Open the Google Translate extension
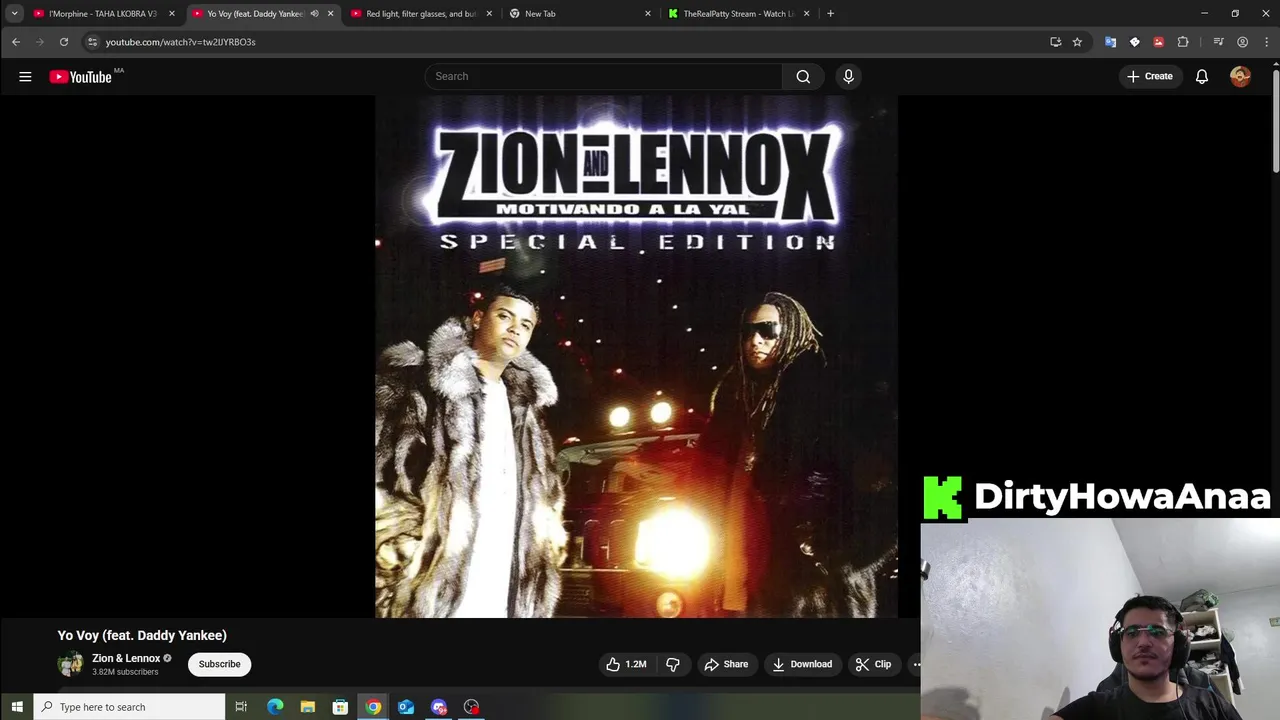The height and width of the screenshot is (720, 1280). point(1110,42)
